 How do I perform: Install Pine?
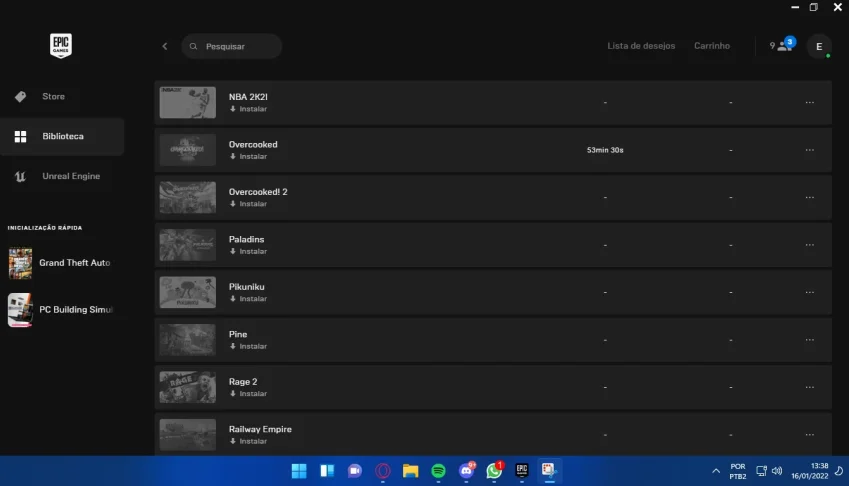tap(249, 346)
